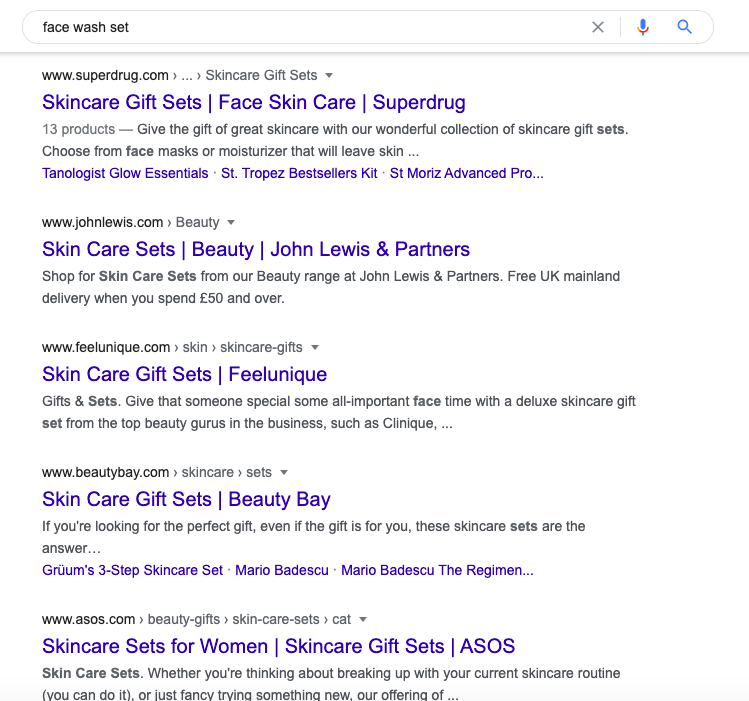The height and width of the screenshot is (701, 749).
Task: Click the www.beautybay.com URL text
Action: (x=106, y=473)
